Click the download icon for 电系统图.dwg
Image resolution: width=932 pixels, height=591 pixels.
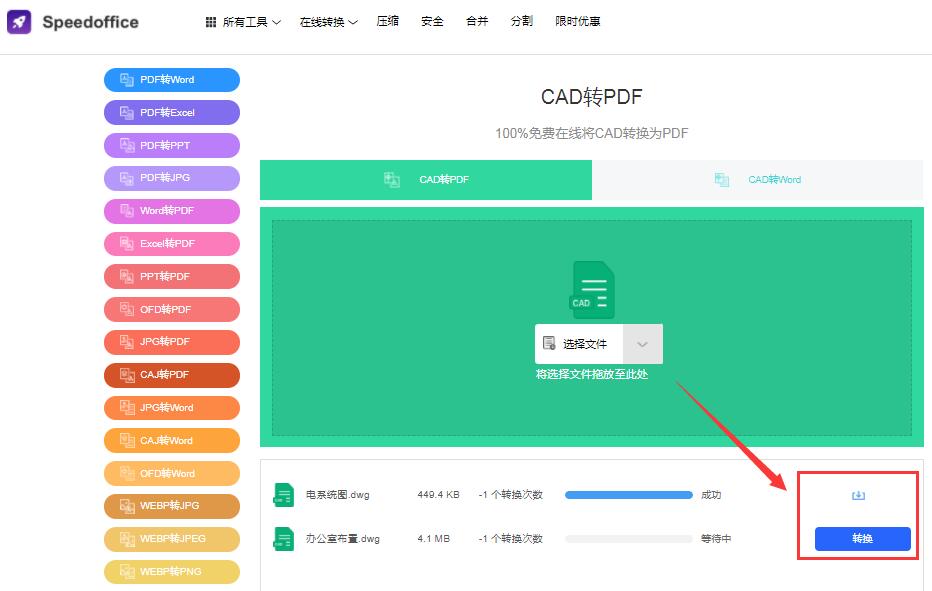pyautogui.click(x=857, y=495)
